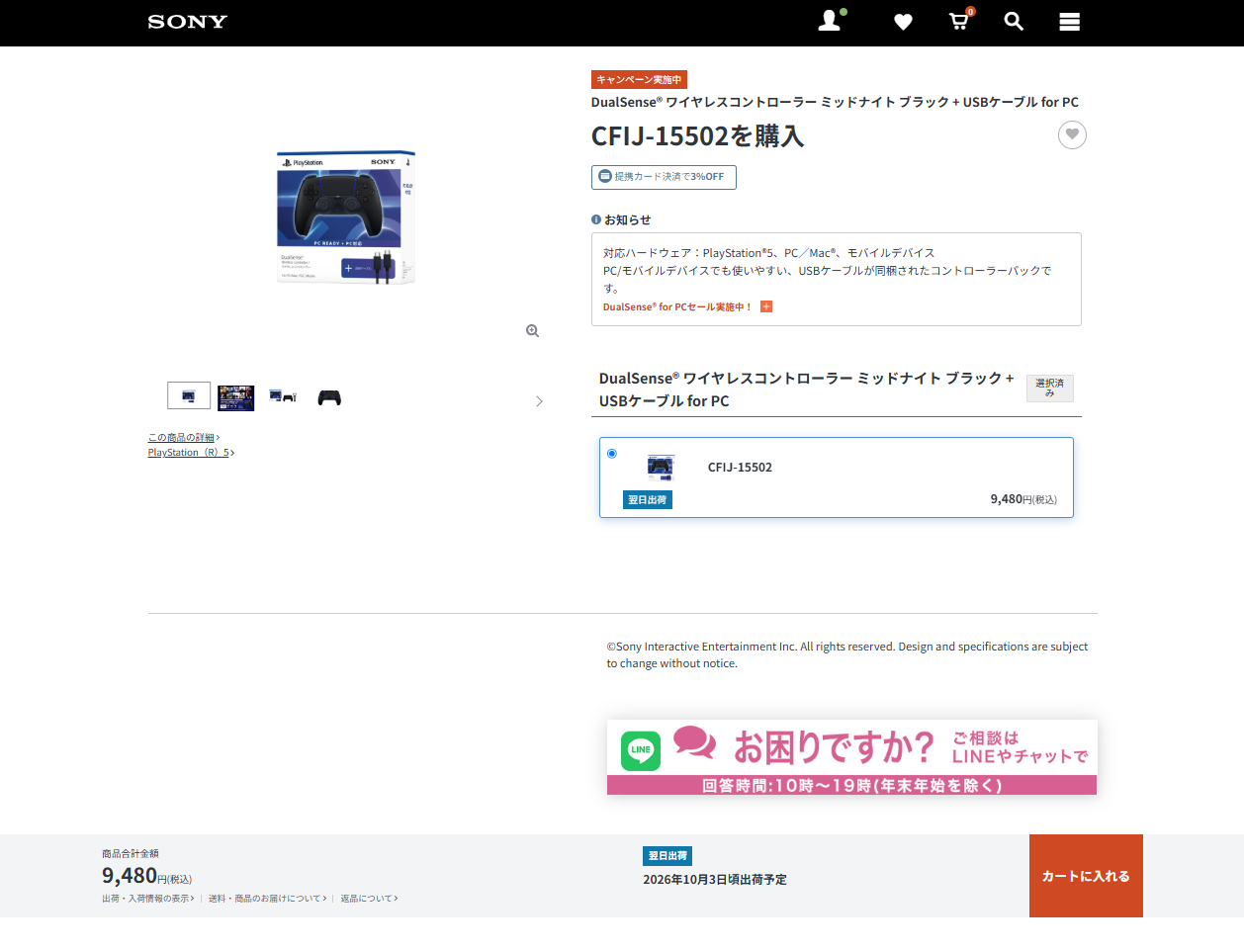Select the CFIJ-15502 radio button
The image size is (1244, 952).
pyautogui.click(x=612, y=454)
